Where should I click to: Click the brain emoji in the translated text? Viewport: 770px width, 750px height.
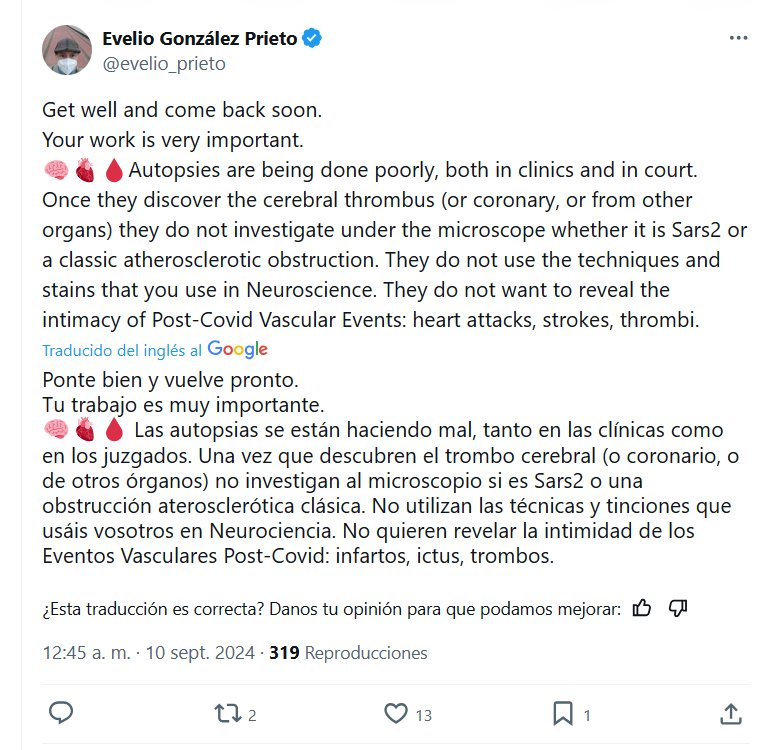[x=56, y=429]
